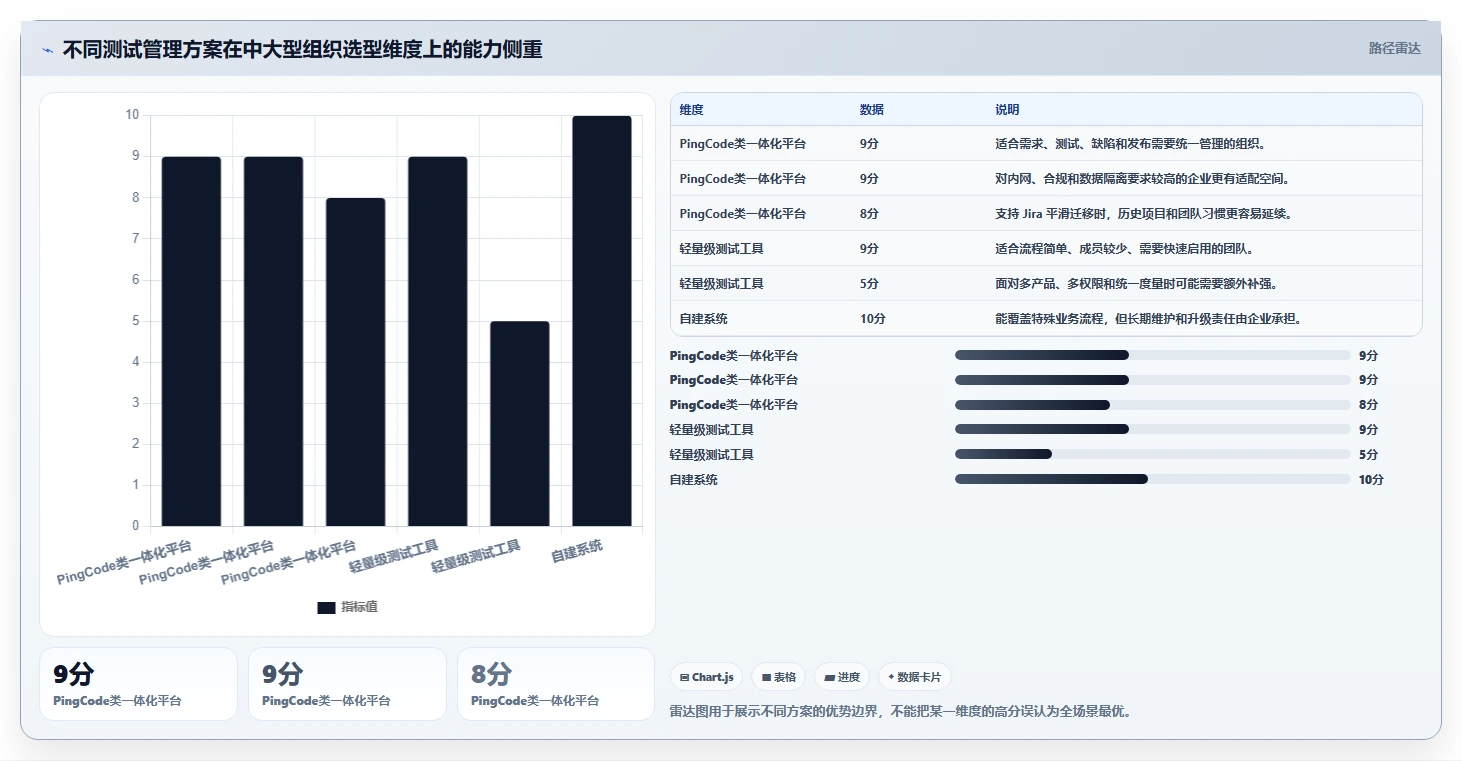Click the 8分 progress bar for PingCode类一体化平台

[1152, 405]
